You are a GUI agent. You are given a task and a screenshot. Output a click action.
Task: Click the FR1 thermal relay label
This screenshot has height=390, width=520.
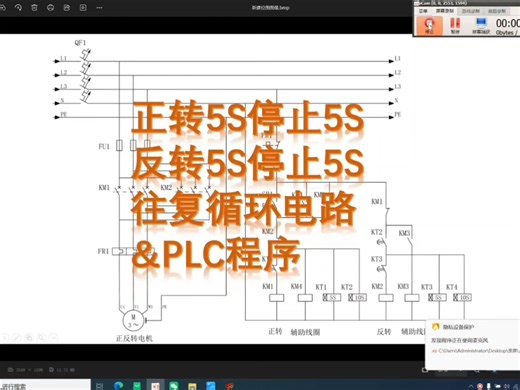coord(103,251)
